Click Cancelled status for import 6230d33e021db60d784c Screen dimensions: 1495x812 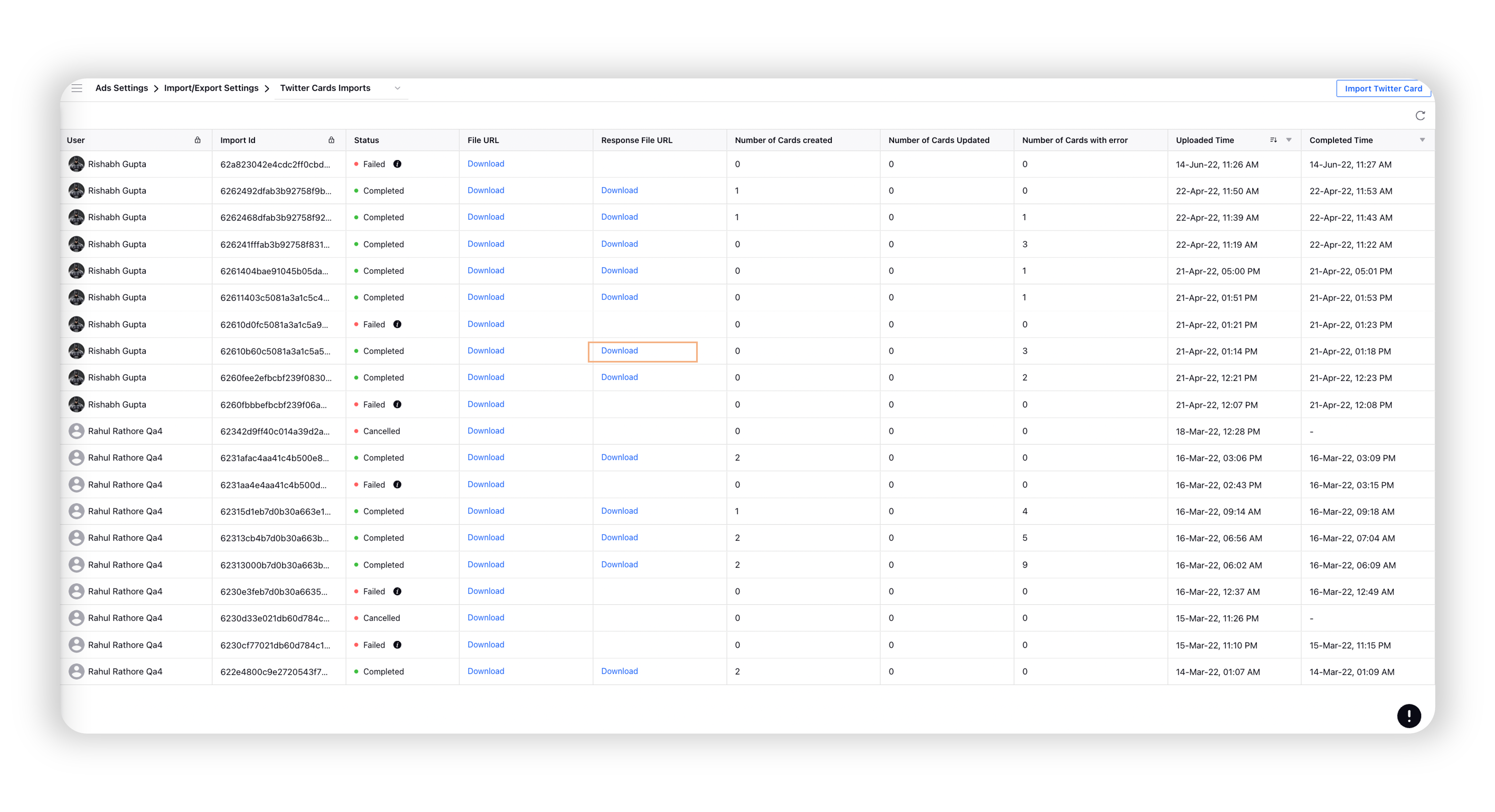tap(381, 618)
